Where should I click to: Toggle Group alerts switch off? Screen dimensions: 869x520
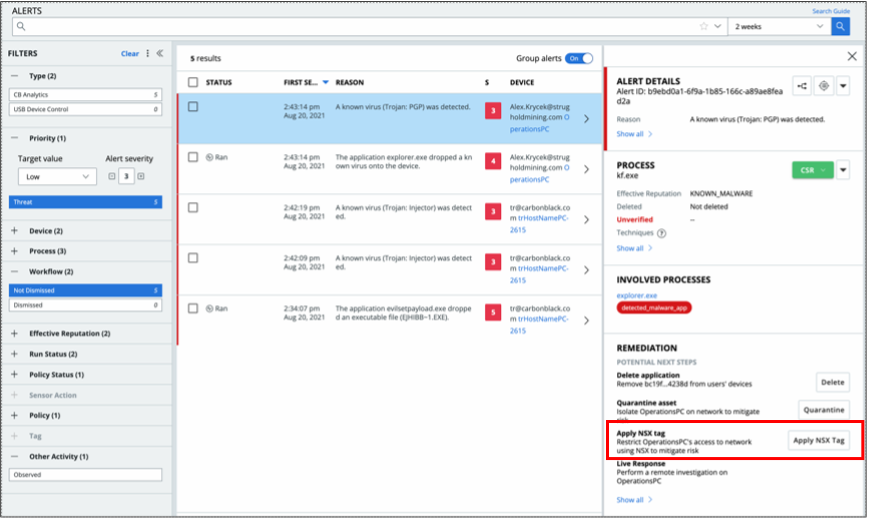[x=579, y=58]
